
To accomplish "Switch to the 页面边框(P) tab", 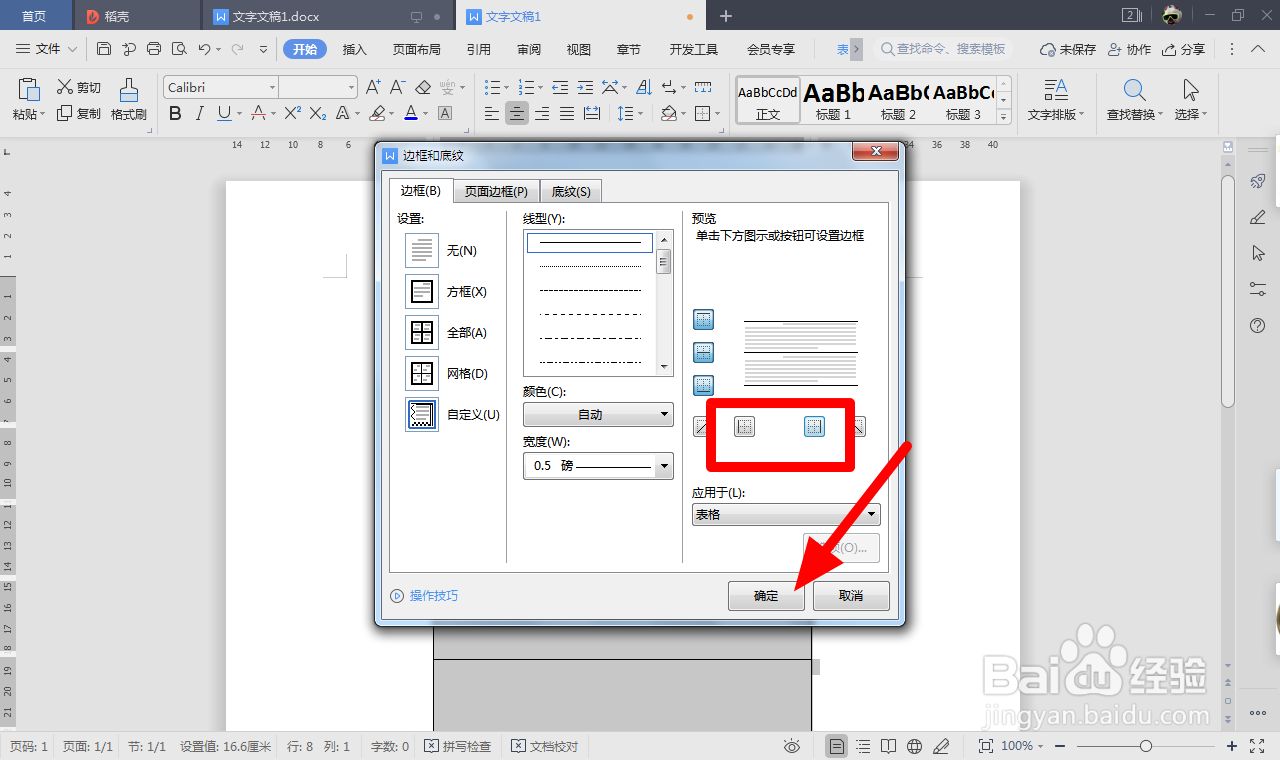I will tap(496, 192).
